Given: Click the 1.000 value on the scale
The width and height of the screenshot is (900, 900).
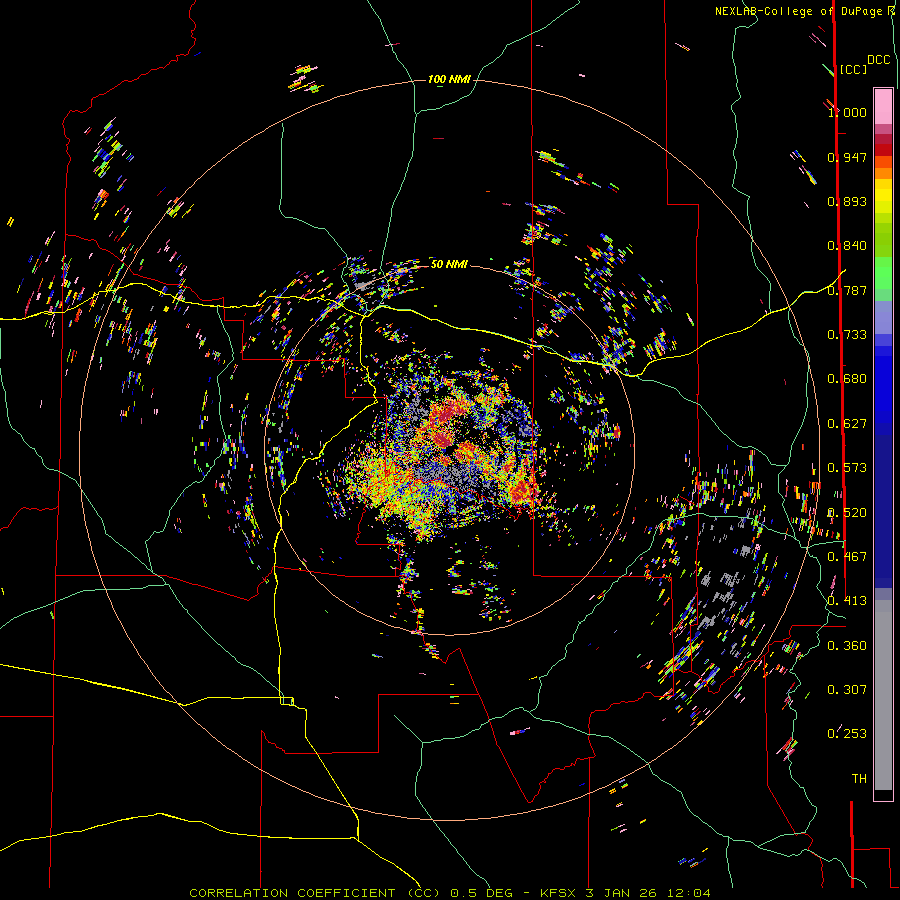Looking at the screenshot, I should pos(847,112).
